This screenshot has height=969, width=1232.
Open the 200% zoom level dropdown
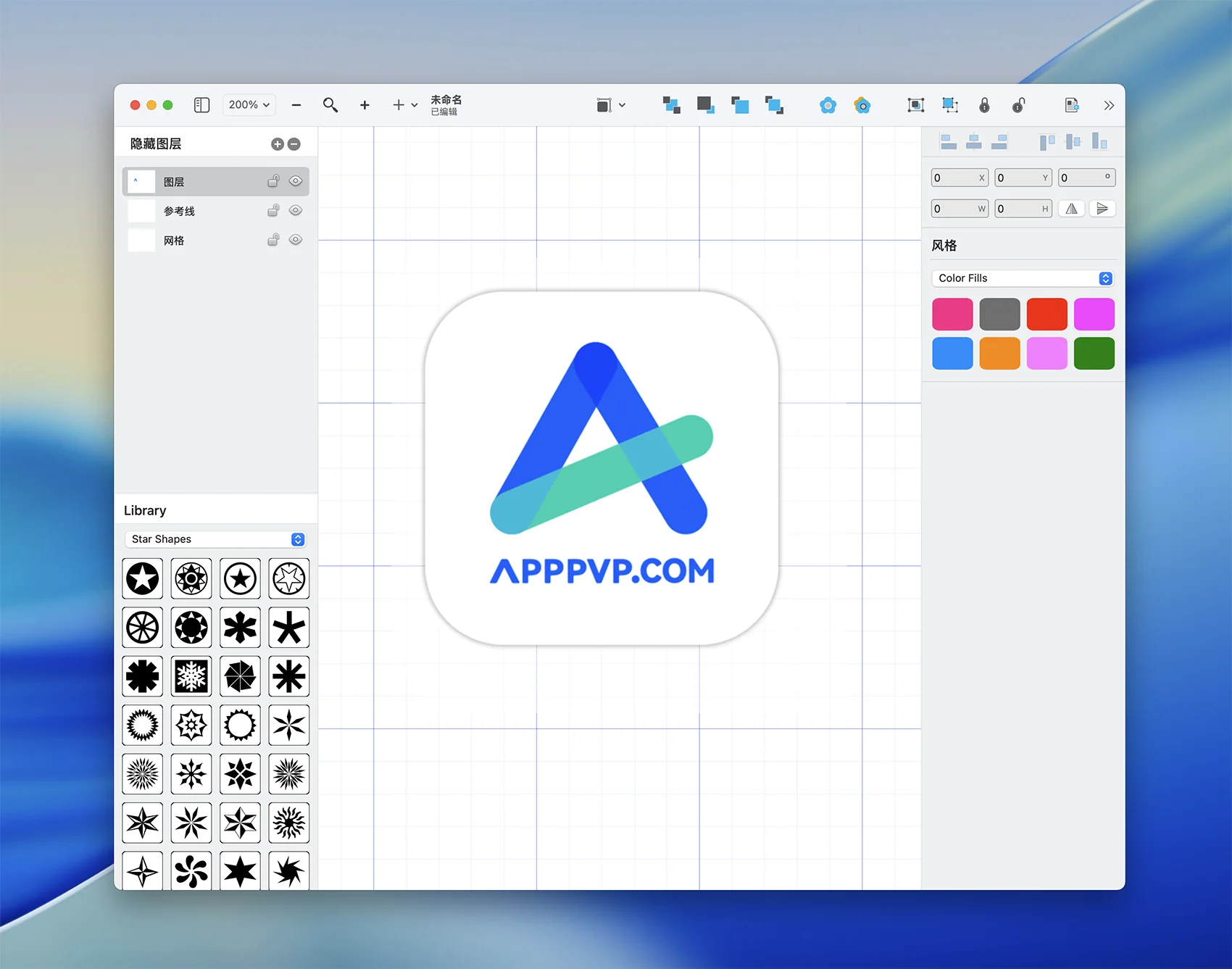point(249,105)
